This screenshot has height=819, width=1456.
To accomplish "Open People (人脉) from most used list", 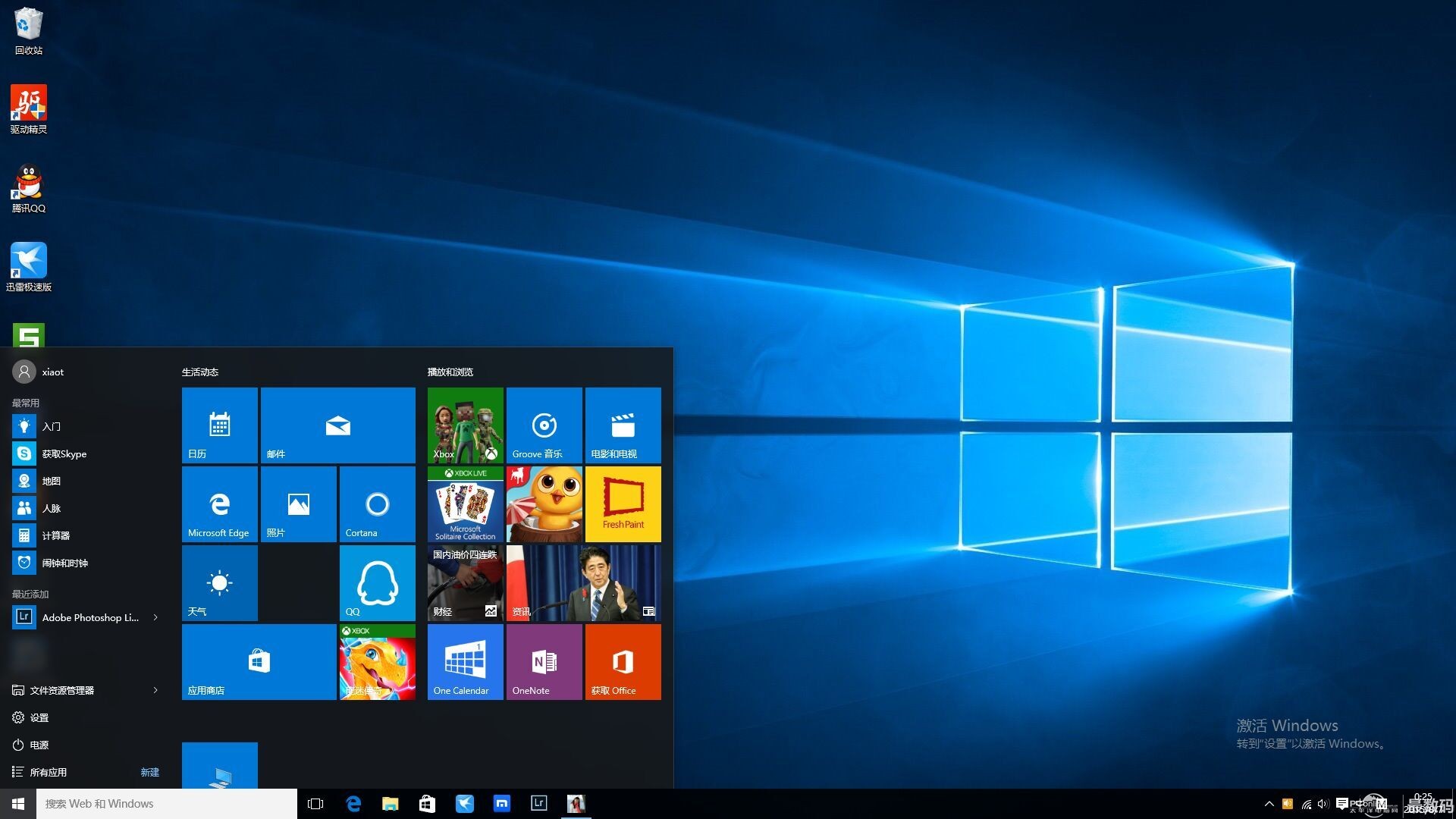I will (x=85, y=508).
